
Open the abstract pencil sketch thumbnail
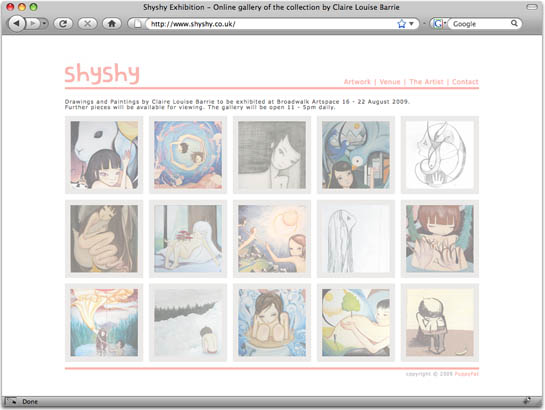click(440, 155)
